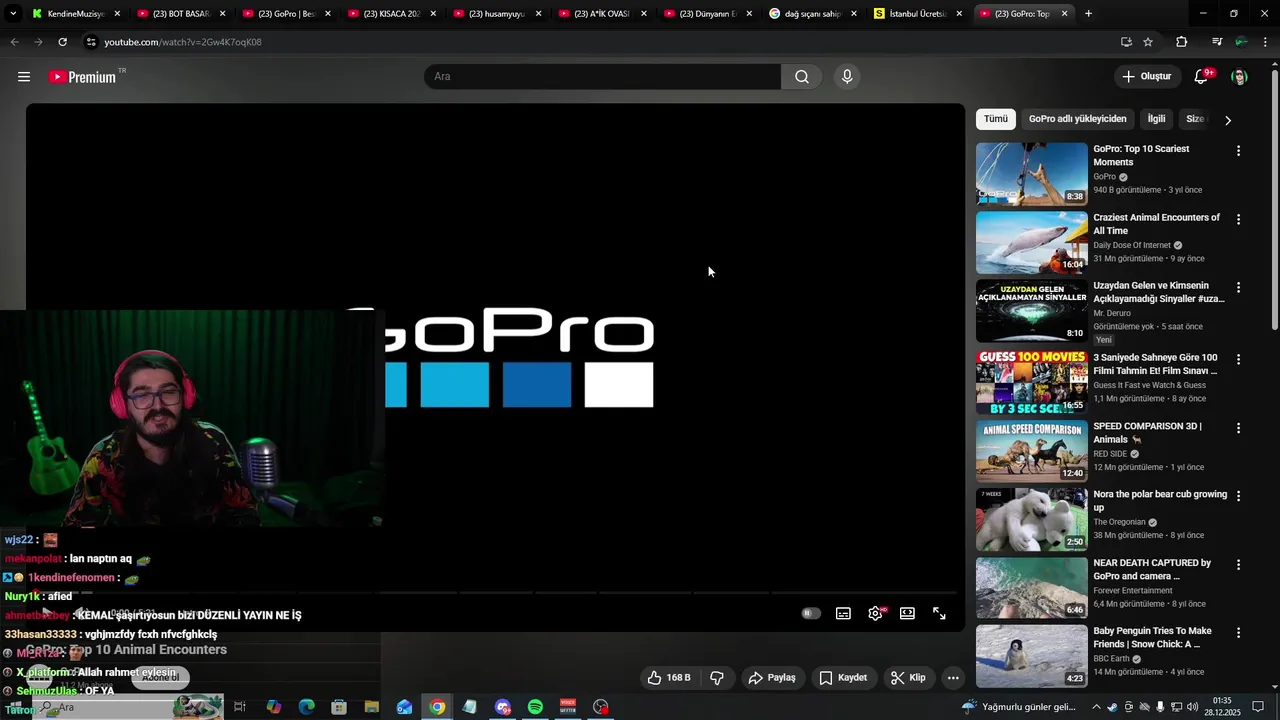
Task: Click the search magnifier button
Action: 802,77
